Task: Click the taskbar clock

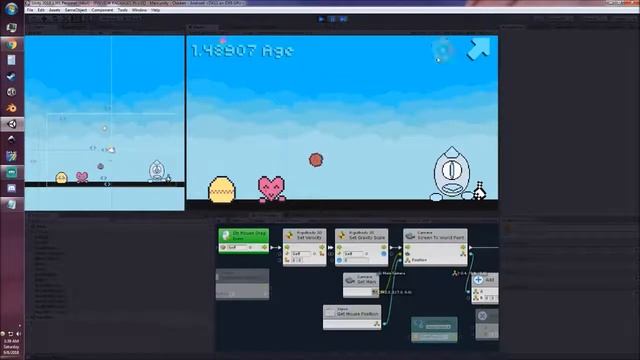Action: coord(11,347)
